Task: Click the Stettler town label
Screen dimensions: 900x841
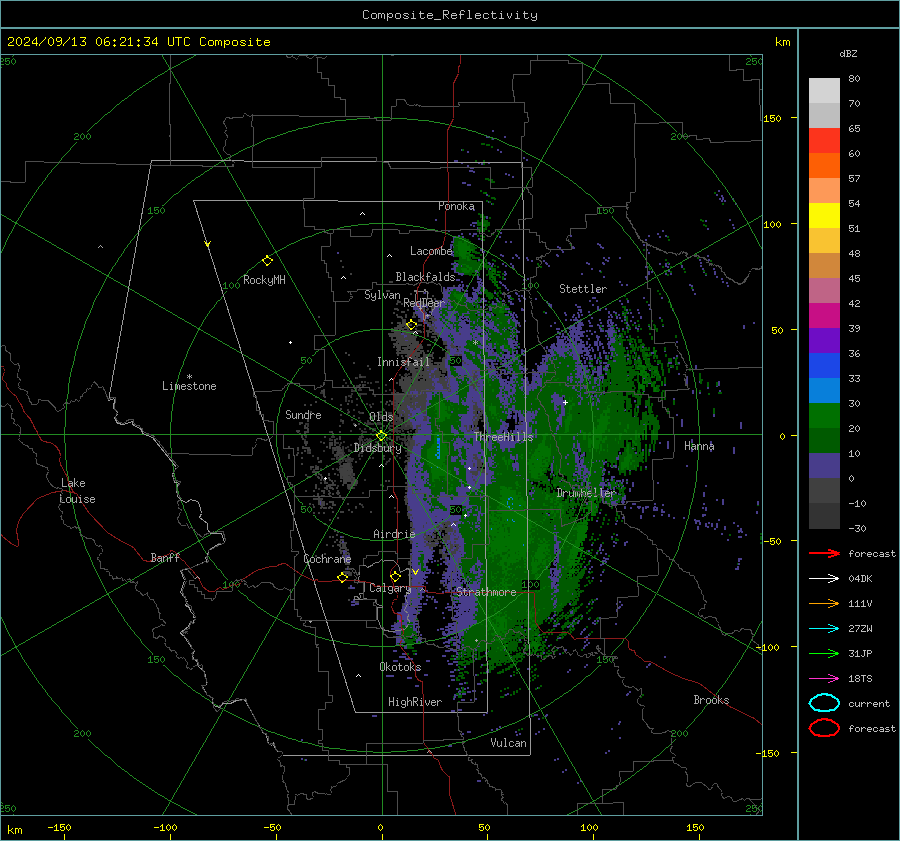Action: (x=583, y=289)
